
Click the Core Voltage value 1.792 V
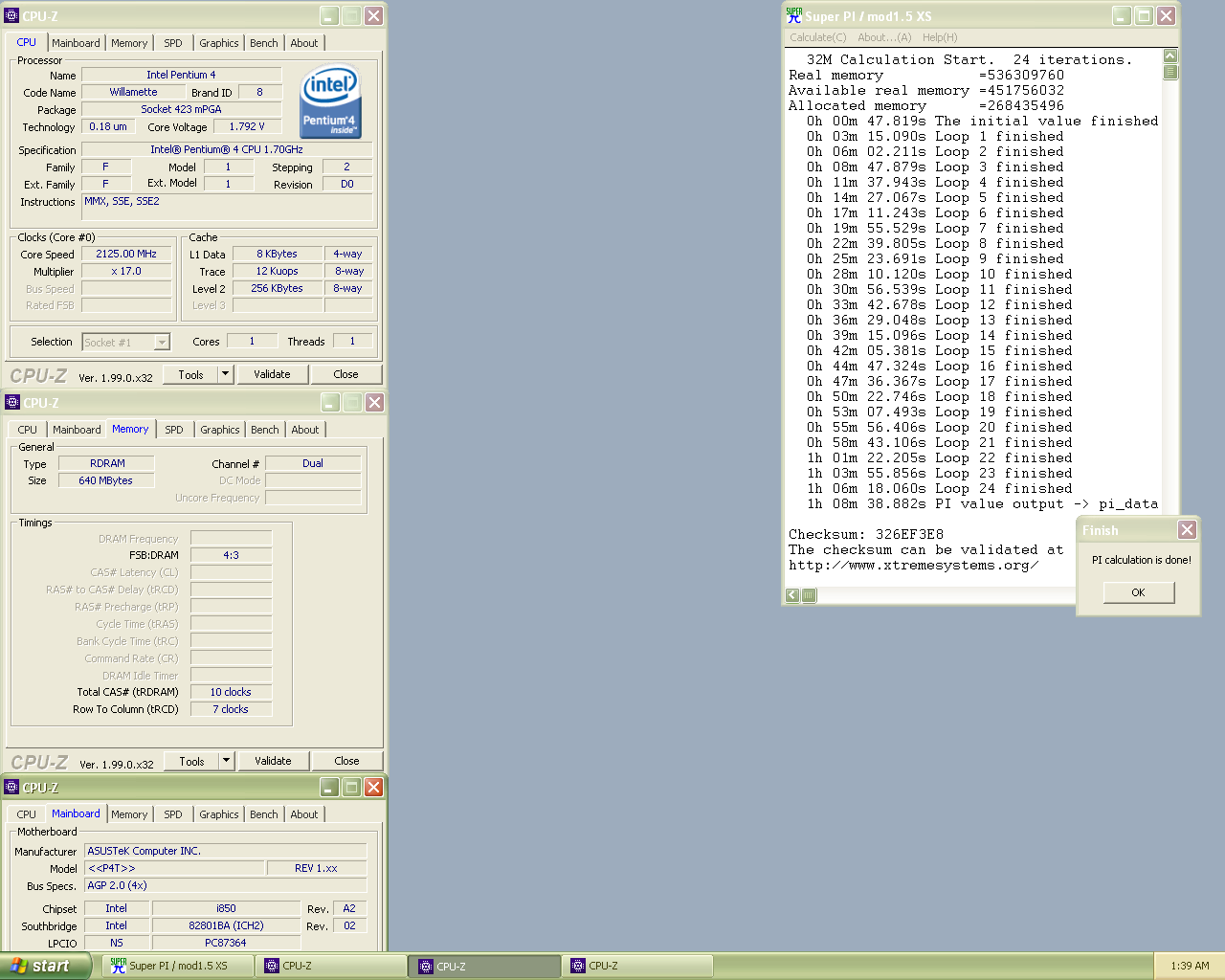(x=247, y=126)
